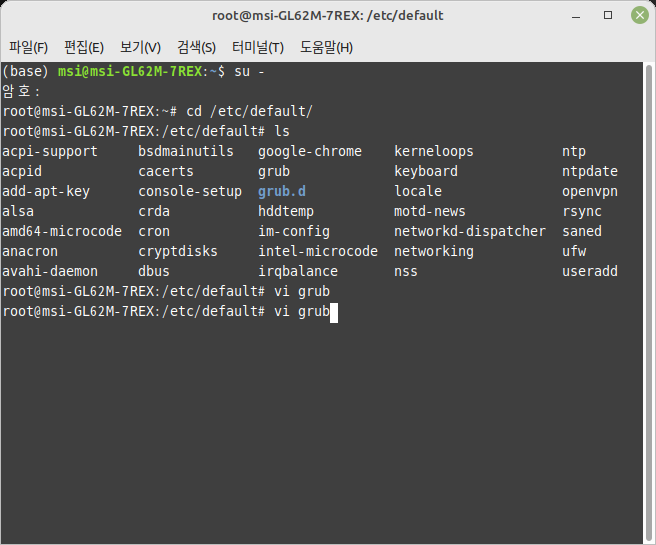This screenshot has height=545, width=656.
Task: Click the useradd entry
Action: click(x=590, y=271)
